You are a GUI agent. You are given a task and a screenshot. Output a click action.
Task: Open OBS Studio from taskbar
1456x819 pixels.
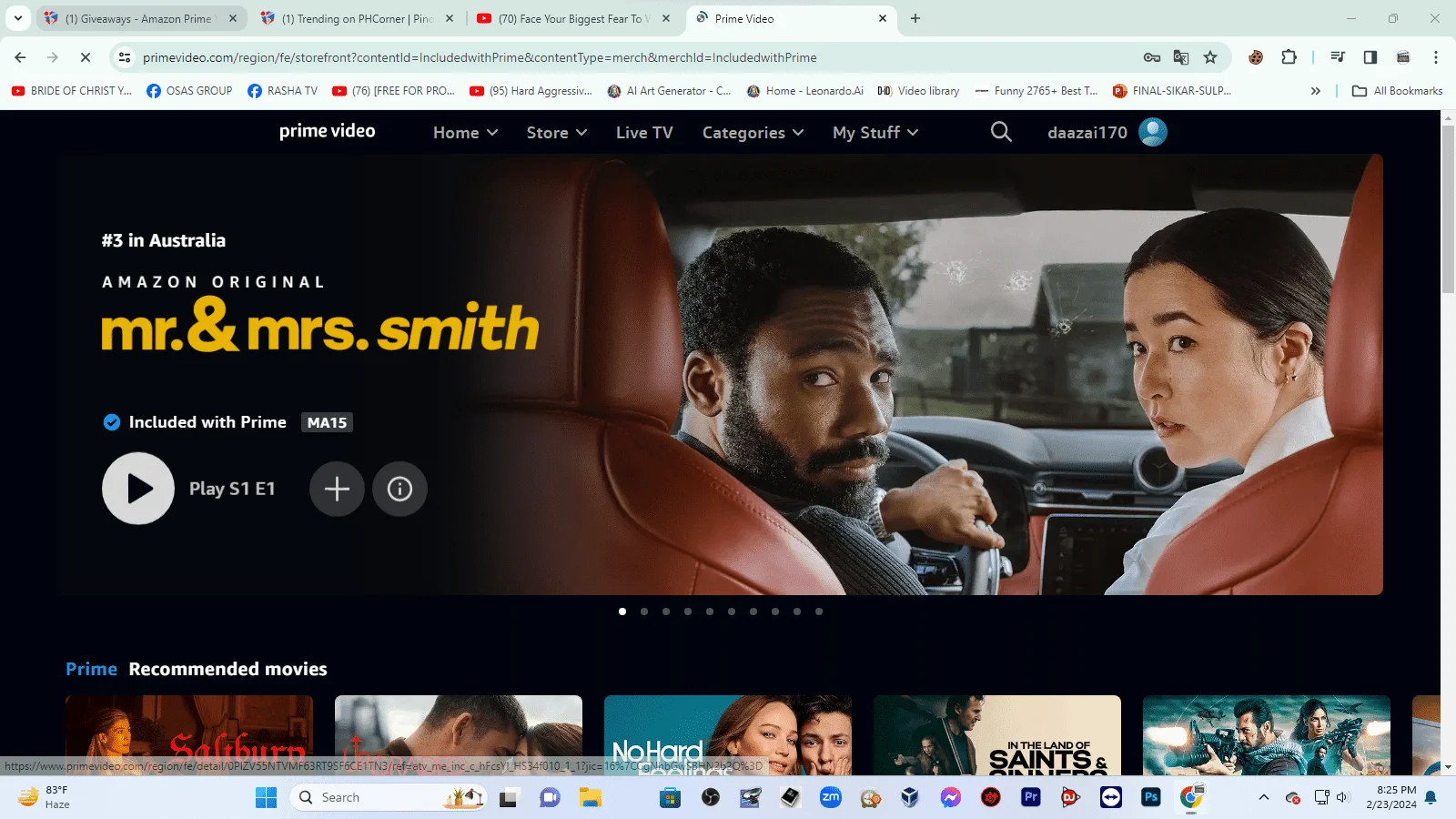[x=711, y=798]
